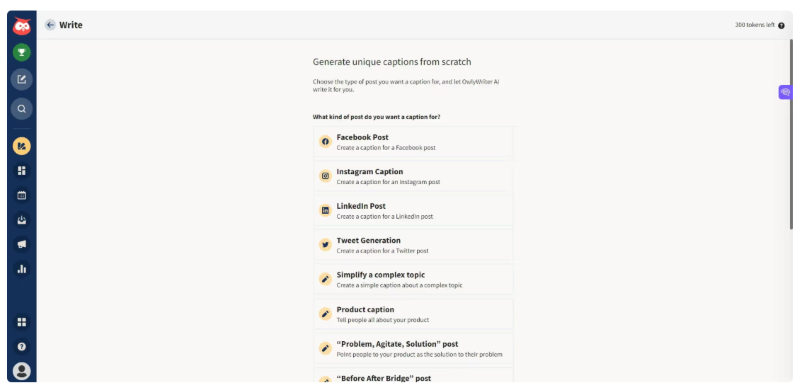This screenshot has height=388, width=800.
Task: Click the page vertical scrollbar
Action: tap(791, 134)
